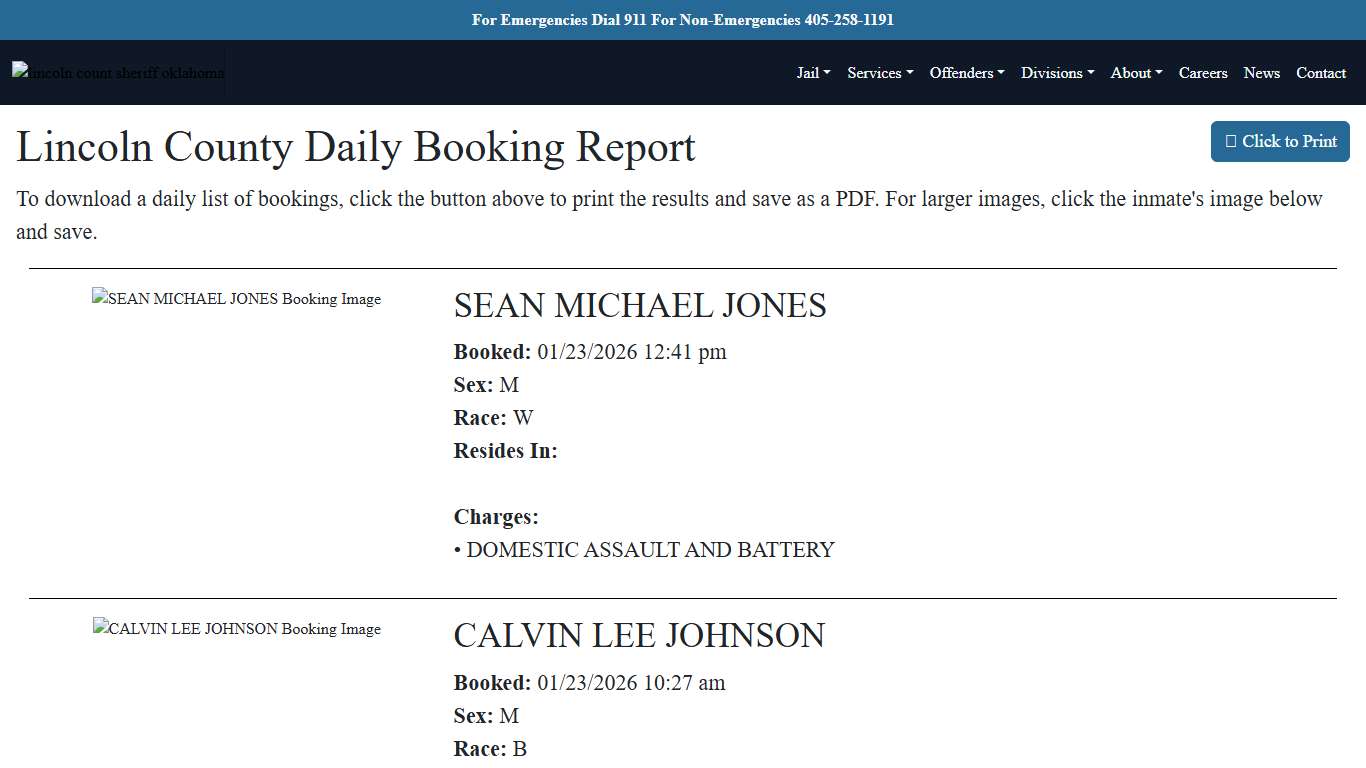The image size is (1366, 768).
Task: Click the Lincoln County Daily Booking Report title
Action: pos(355,147)
